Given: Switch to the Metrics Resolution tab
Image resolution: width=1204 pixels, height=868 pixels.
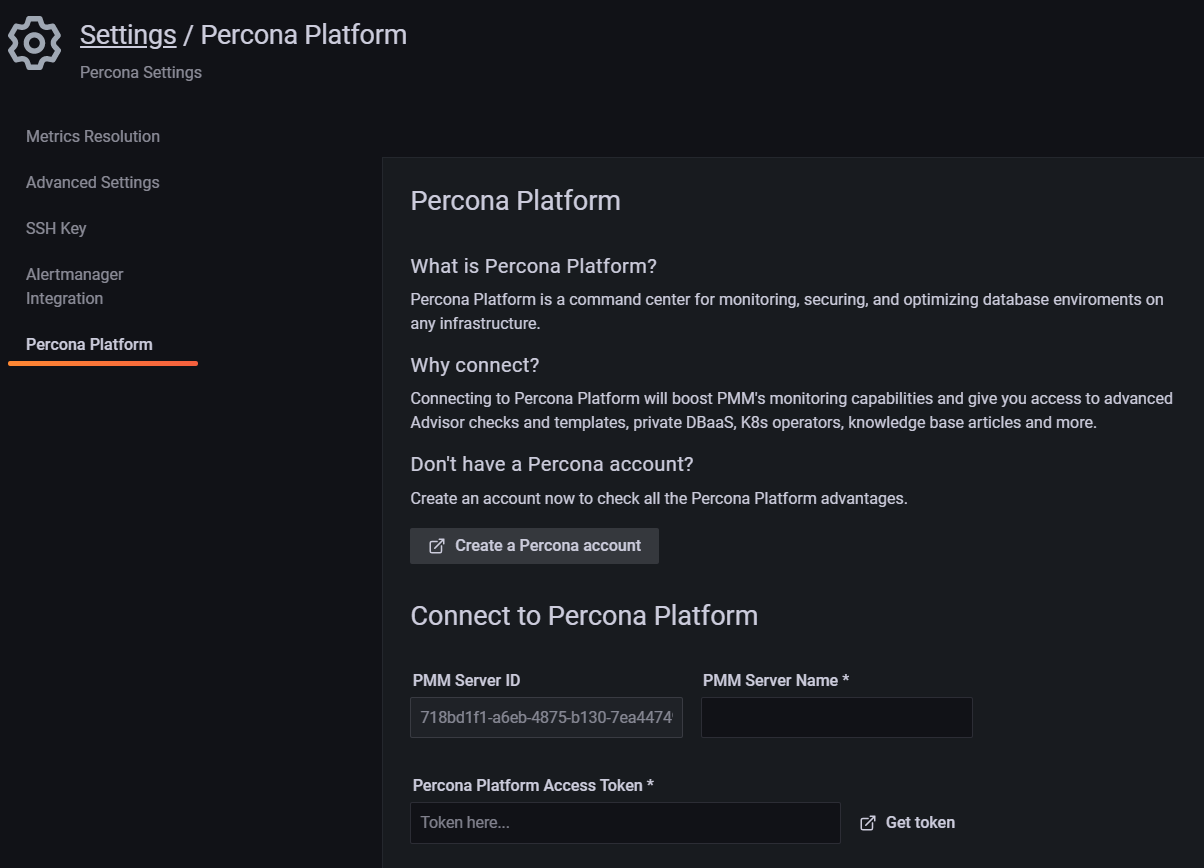Looking at the screenshot, I should [93, 136].
